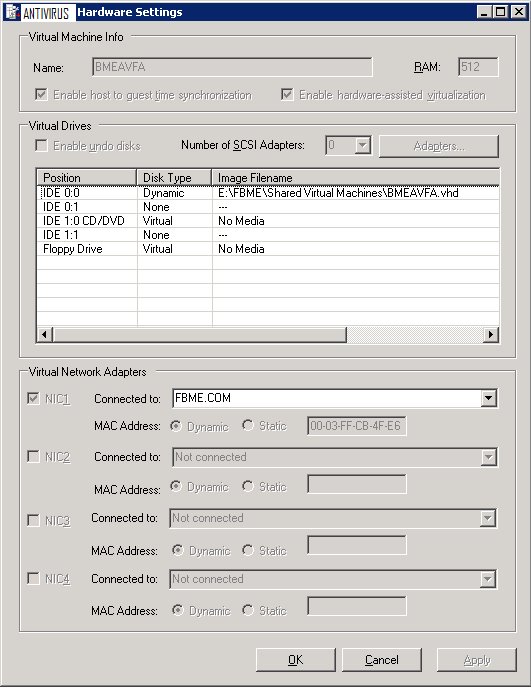The height and width of the screenshot is (689, 531).
Task: Toggle the NIC1 checkbox
Action: point(33,399)
